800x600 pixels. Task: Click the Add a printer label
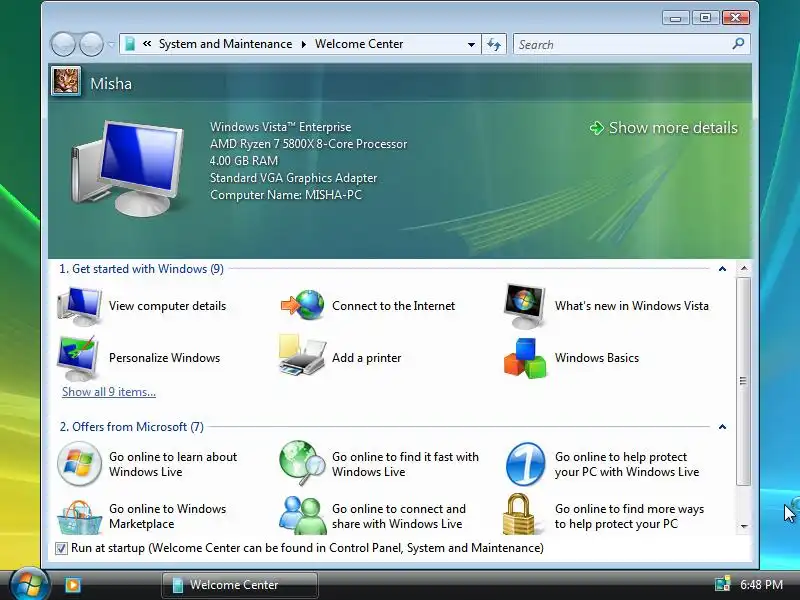tap(366, 358)
